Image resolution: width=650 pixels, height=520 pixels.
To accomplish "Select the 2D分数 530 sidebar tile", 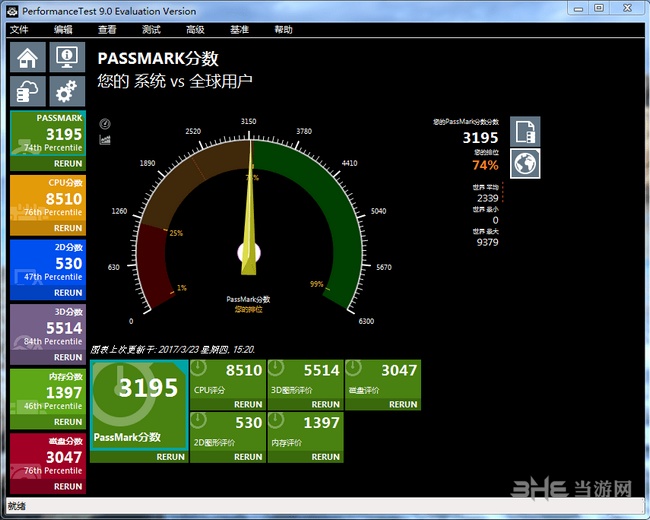I will [x=48, y=263].
